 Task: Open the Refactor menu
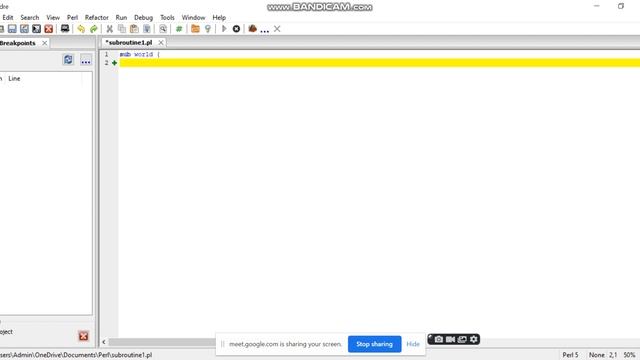97,18
